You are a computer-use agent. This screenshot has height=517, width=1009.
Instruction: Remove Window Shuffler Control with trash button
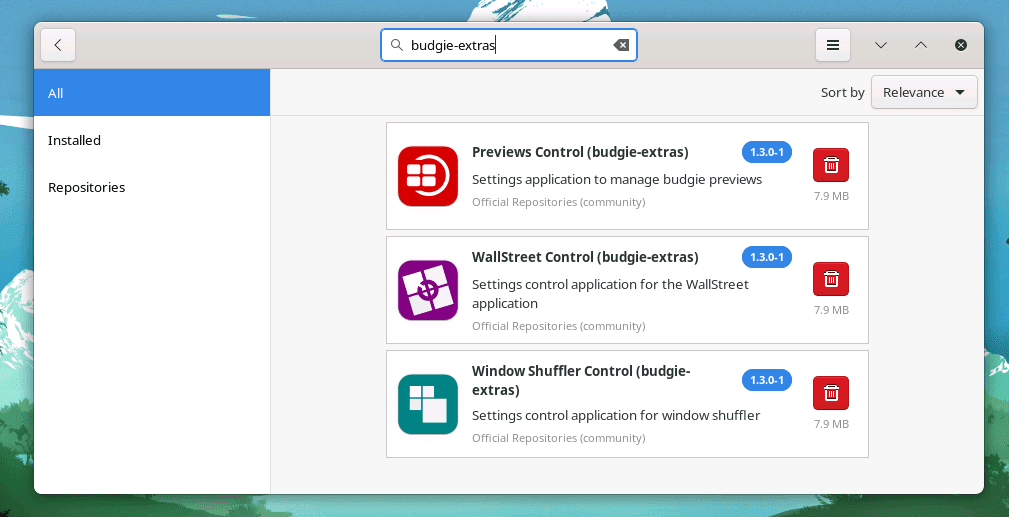831,393
